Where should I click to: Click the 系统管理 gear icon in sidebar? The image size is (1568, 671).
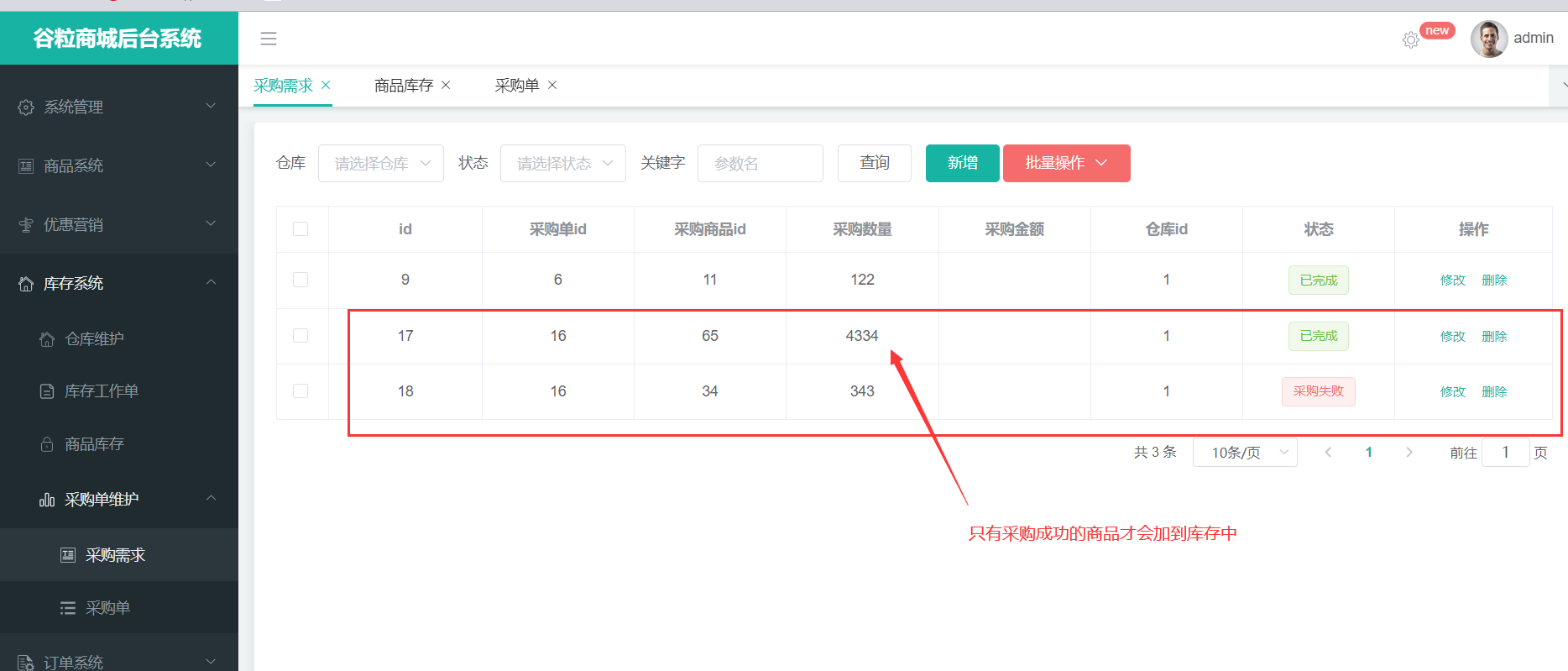(x=26, y=107)
